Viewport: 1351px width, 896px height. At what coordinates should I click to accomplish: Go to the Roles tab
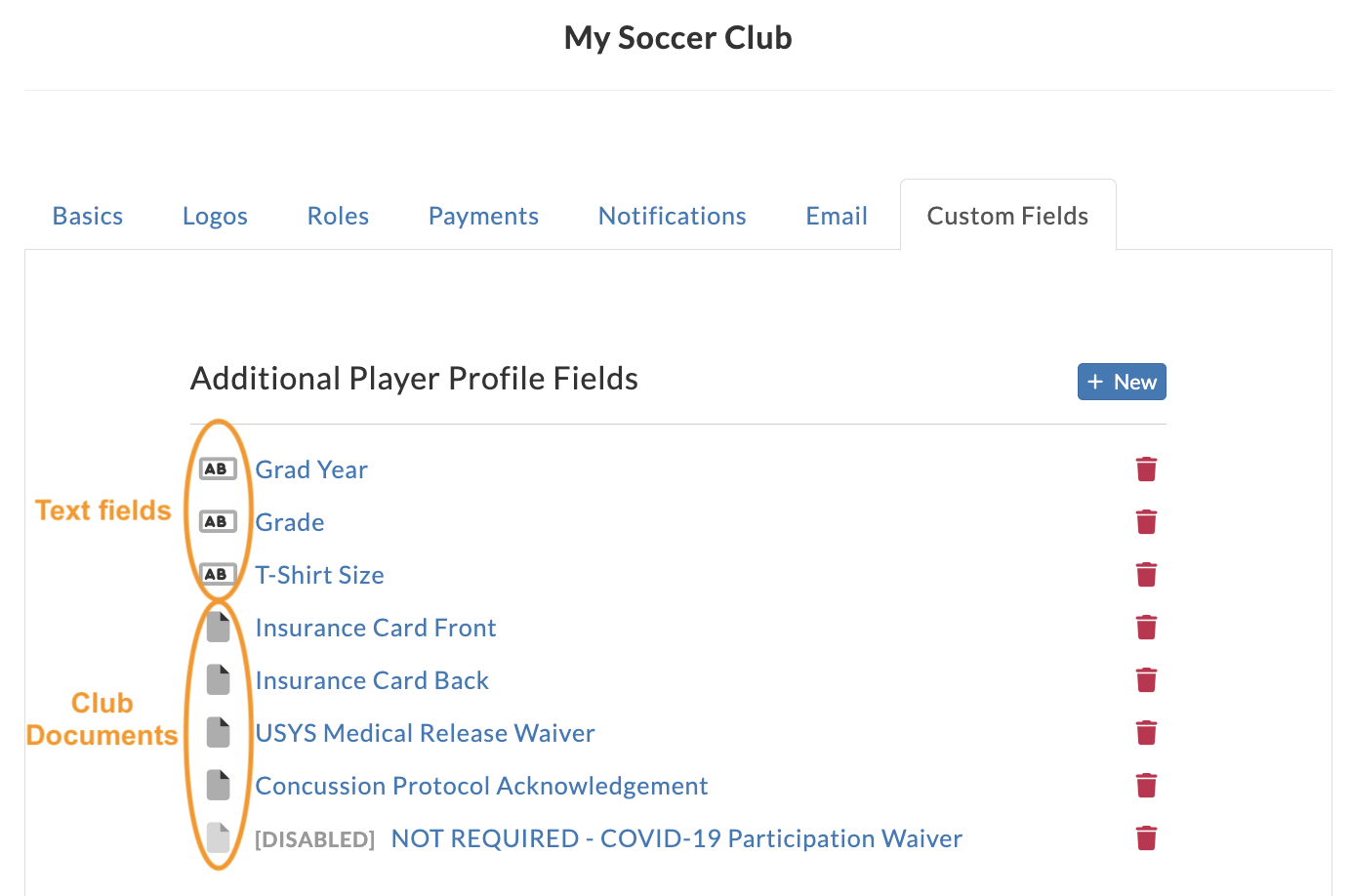click(x=338, y=216)
